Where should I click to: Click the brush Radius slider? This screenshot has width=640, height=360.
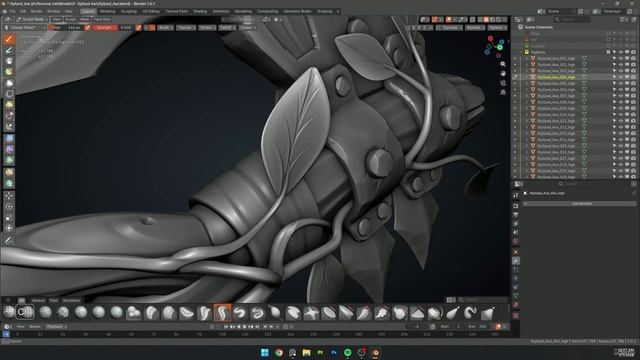66,27
